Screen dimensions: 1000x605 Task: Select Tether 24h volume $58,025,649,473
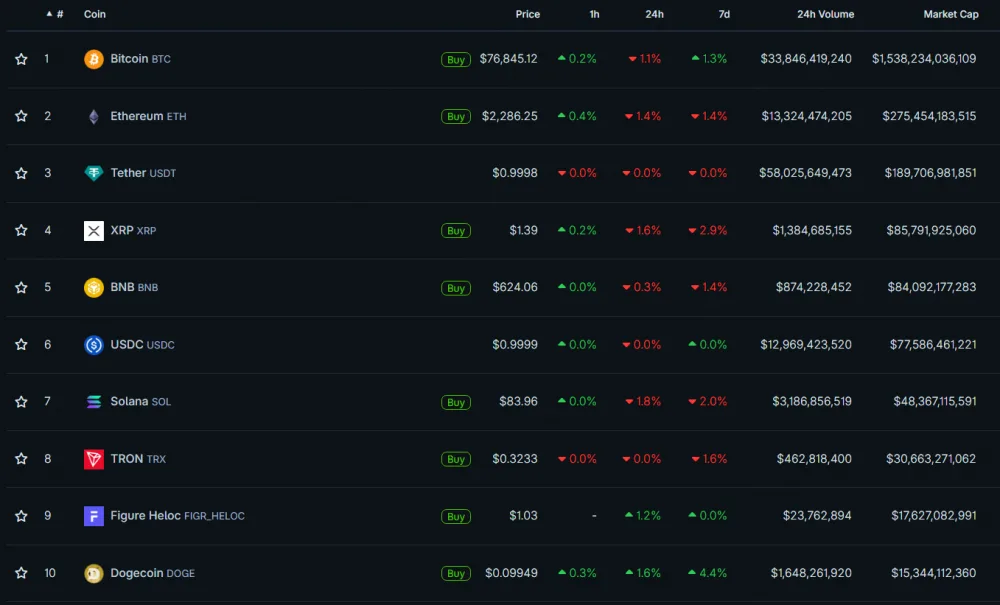(805, 173)
